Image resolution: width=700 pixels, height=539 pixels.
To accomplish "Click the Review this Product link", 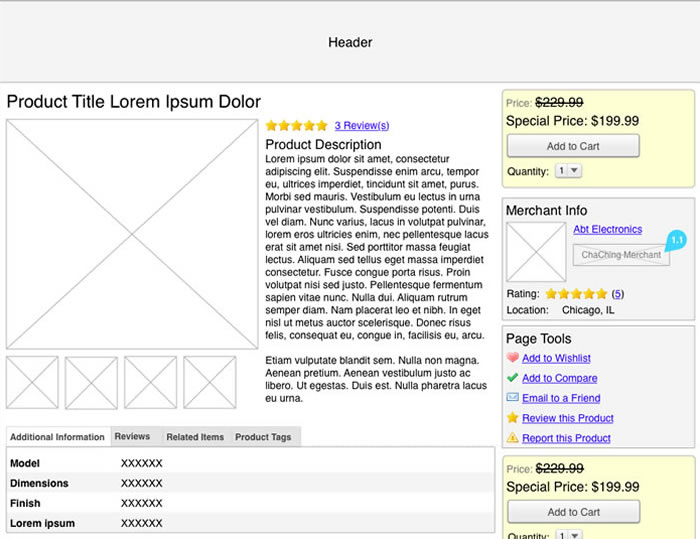I will pyautogui.click(x=568, y=418).
